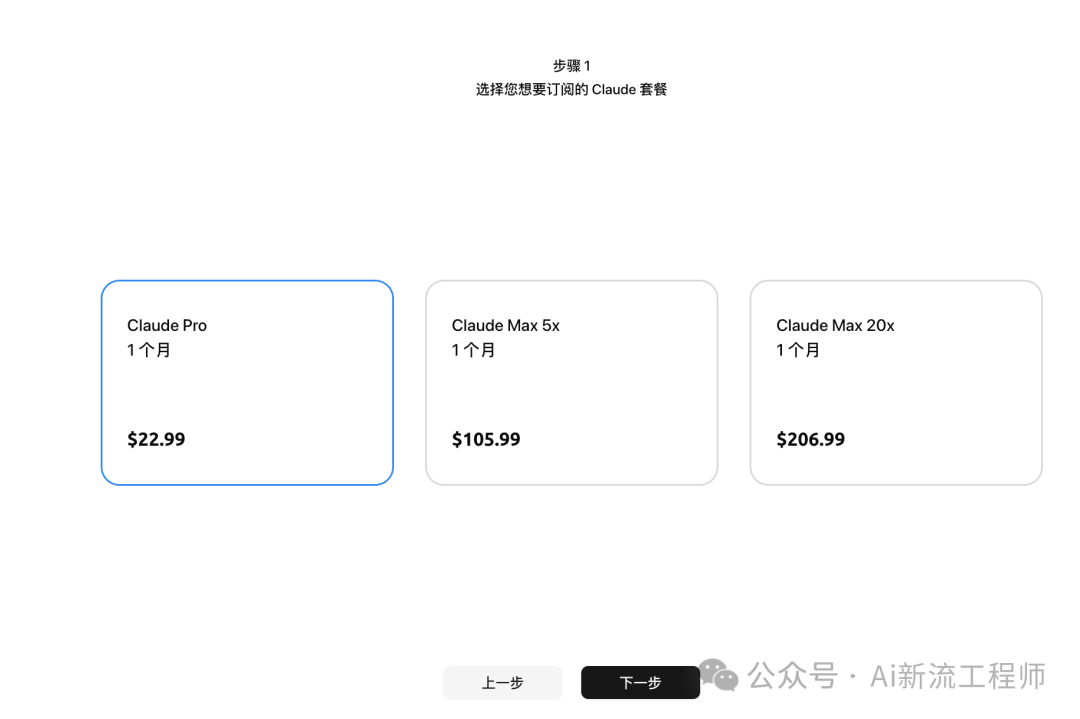Click the WeChat logo icon in watermark

(x=719, y=676)
